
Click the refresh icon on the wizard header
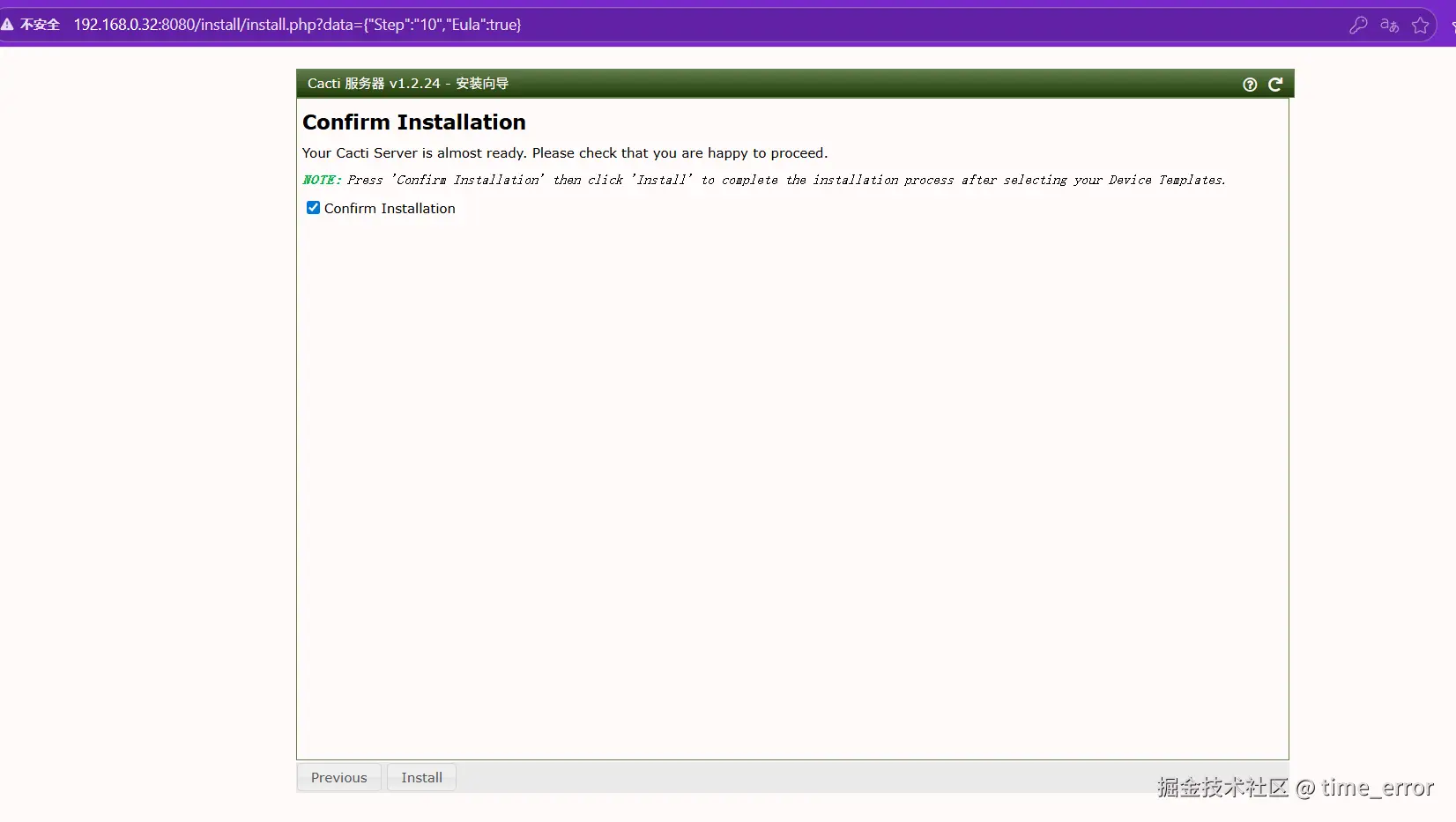click(x=1275, y=84)
